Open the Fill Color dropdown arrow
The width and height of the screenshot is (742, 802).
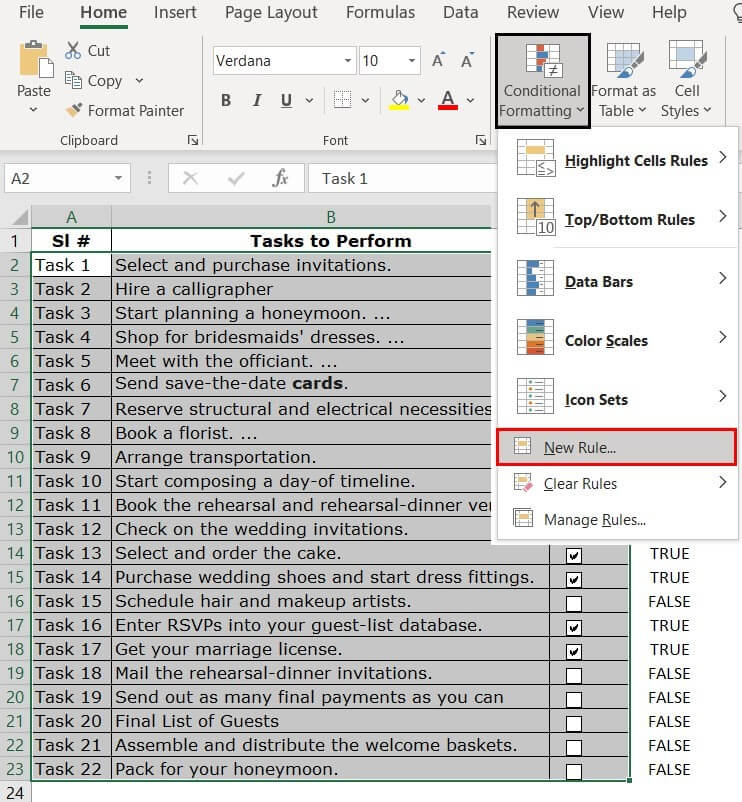pos(421,100)
